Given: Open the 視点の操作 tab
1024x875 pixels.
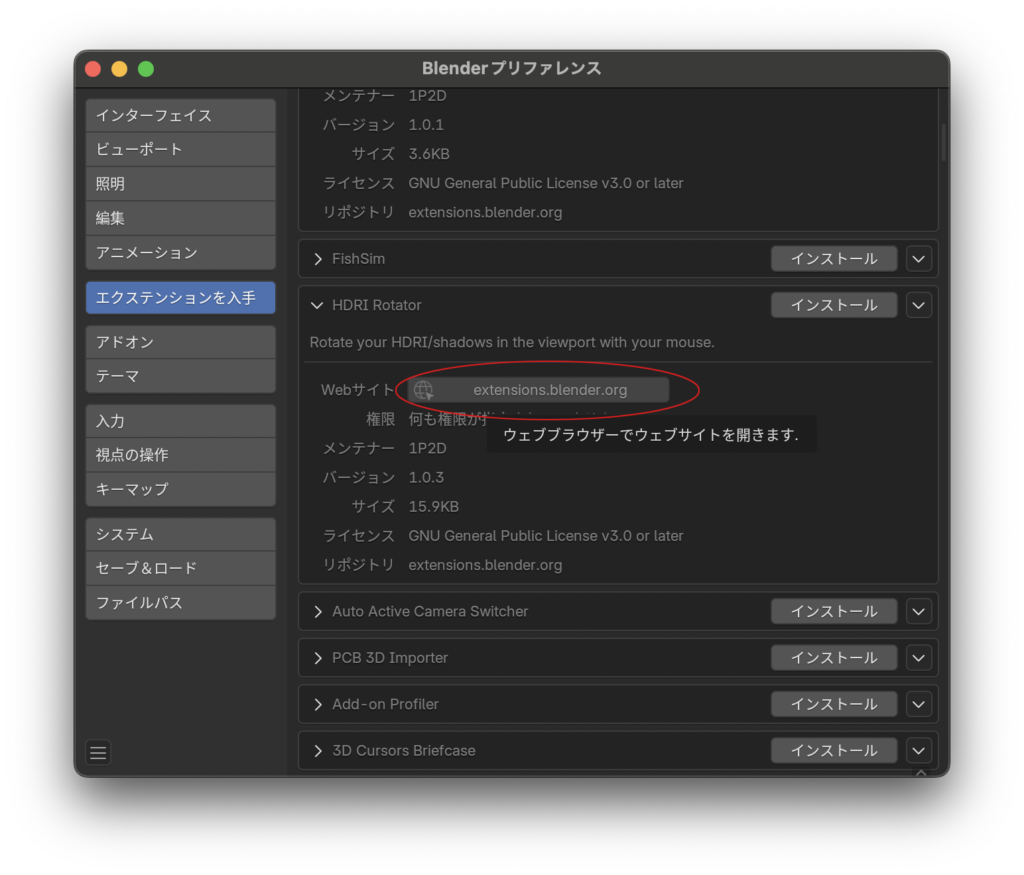Looking at the screenshot, I should (x=180, y=455).
